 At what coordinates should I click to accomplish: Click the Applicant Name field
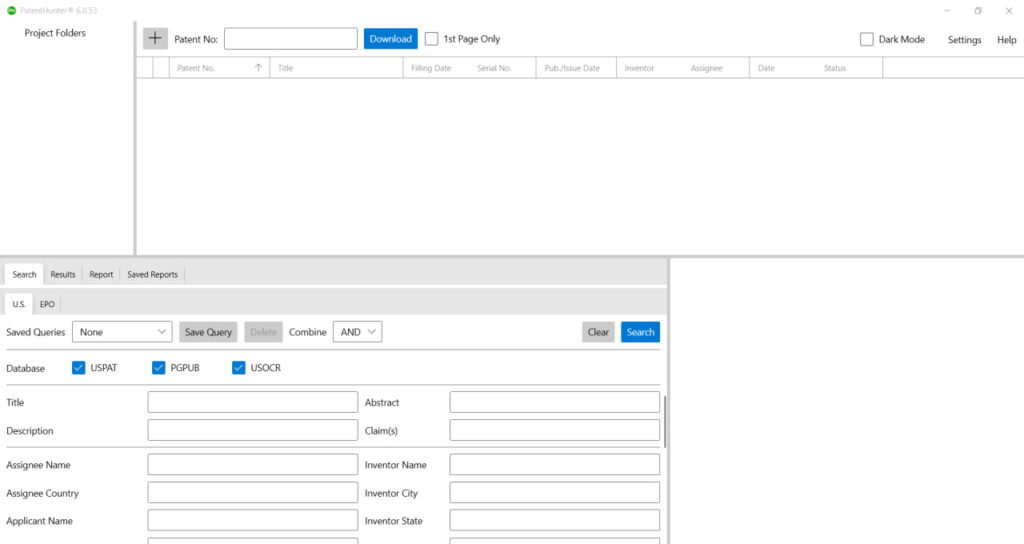coord(253,520)
